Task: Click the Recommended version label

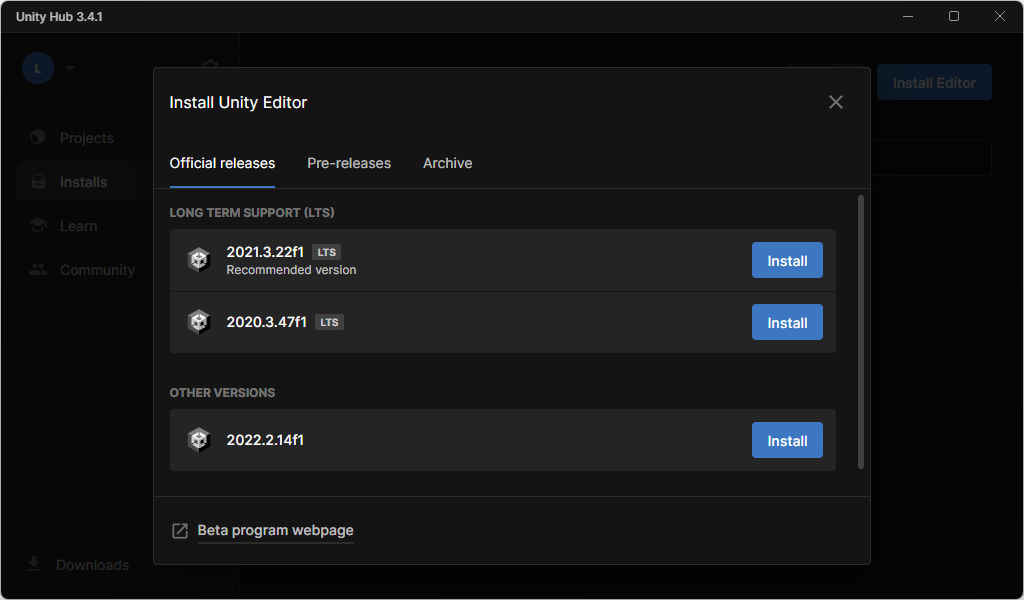Action: tap(291, 270)
